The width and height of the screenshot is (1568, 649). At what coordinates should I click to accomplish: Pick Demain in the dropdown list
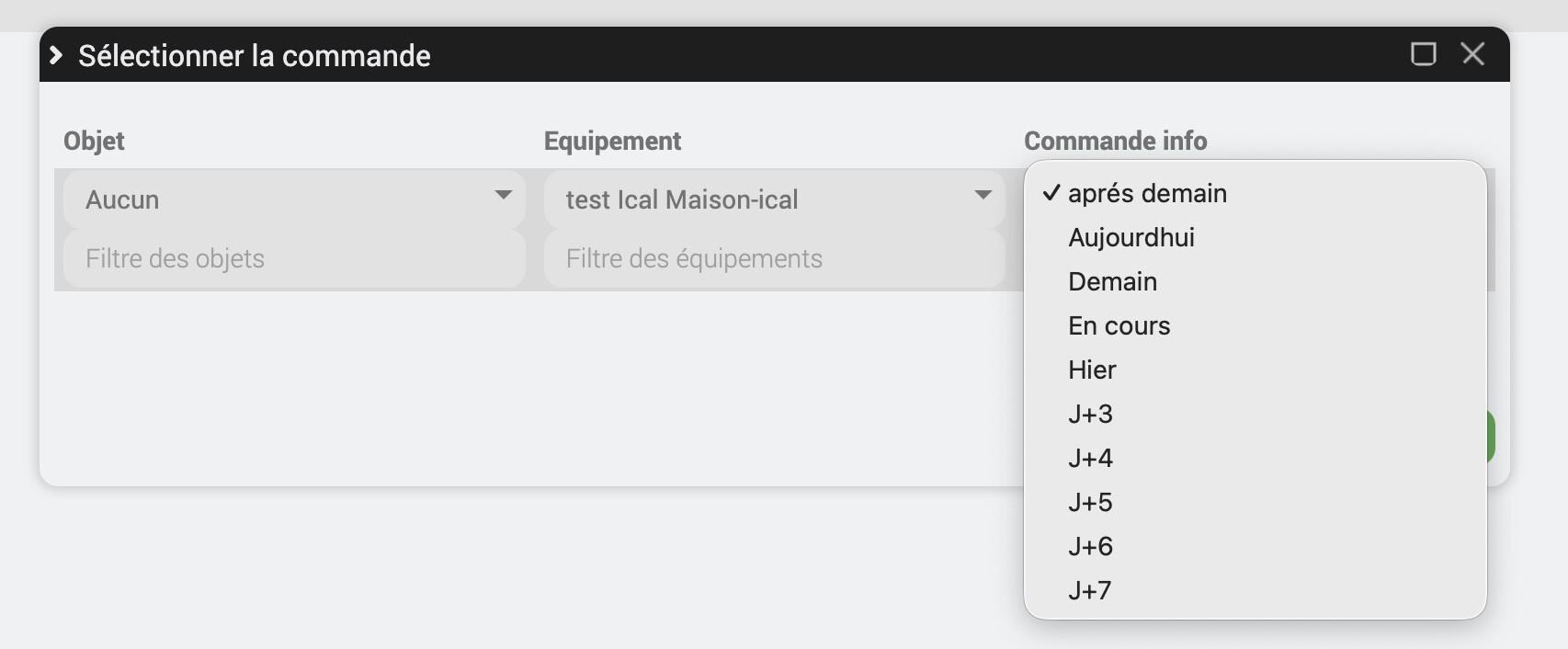[1112, 281]
